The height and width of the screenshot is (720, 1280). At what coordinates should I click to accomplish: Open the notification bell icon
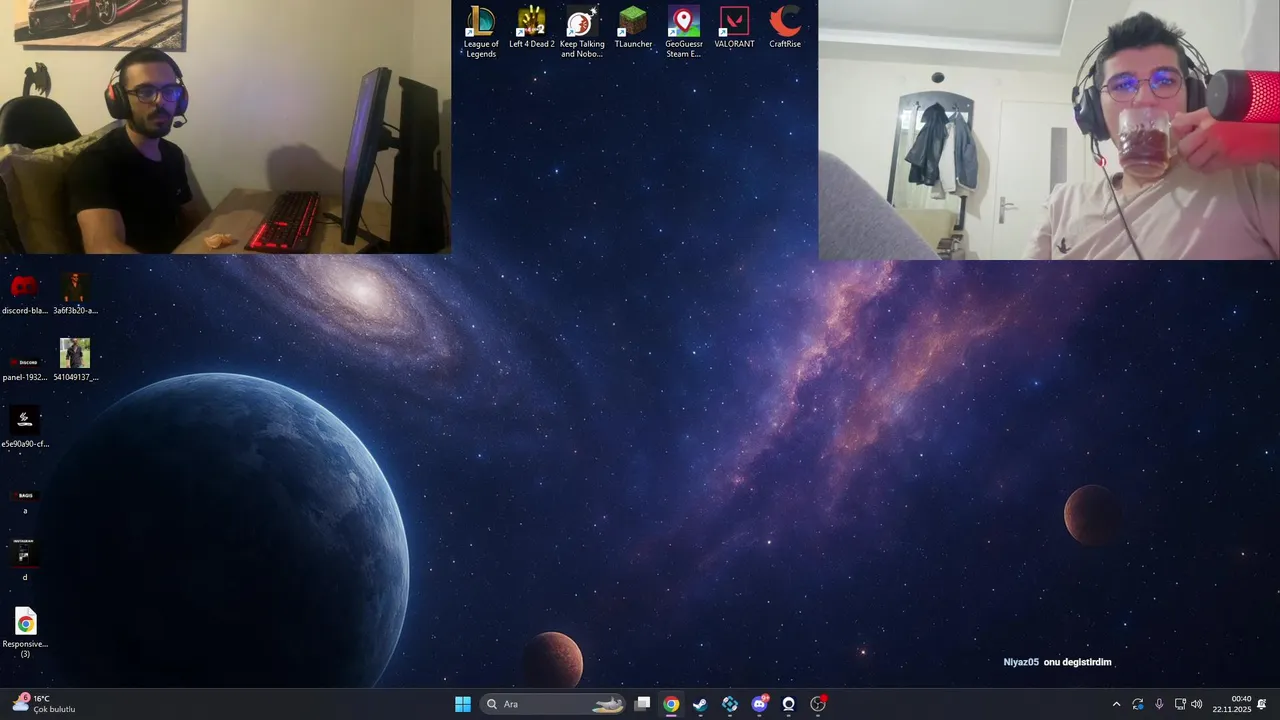click(1262, 704)
